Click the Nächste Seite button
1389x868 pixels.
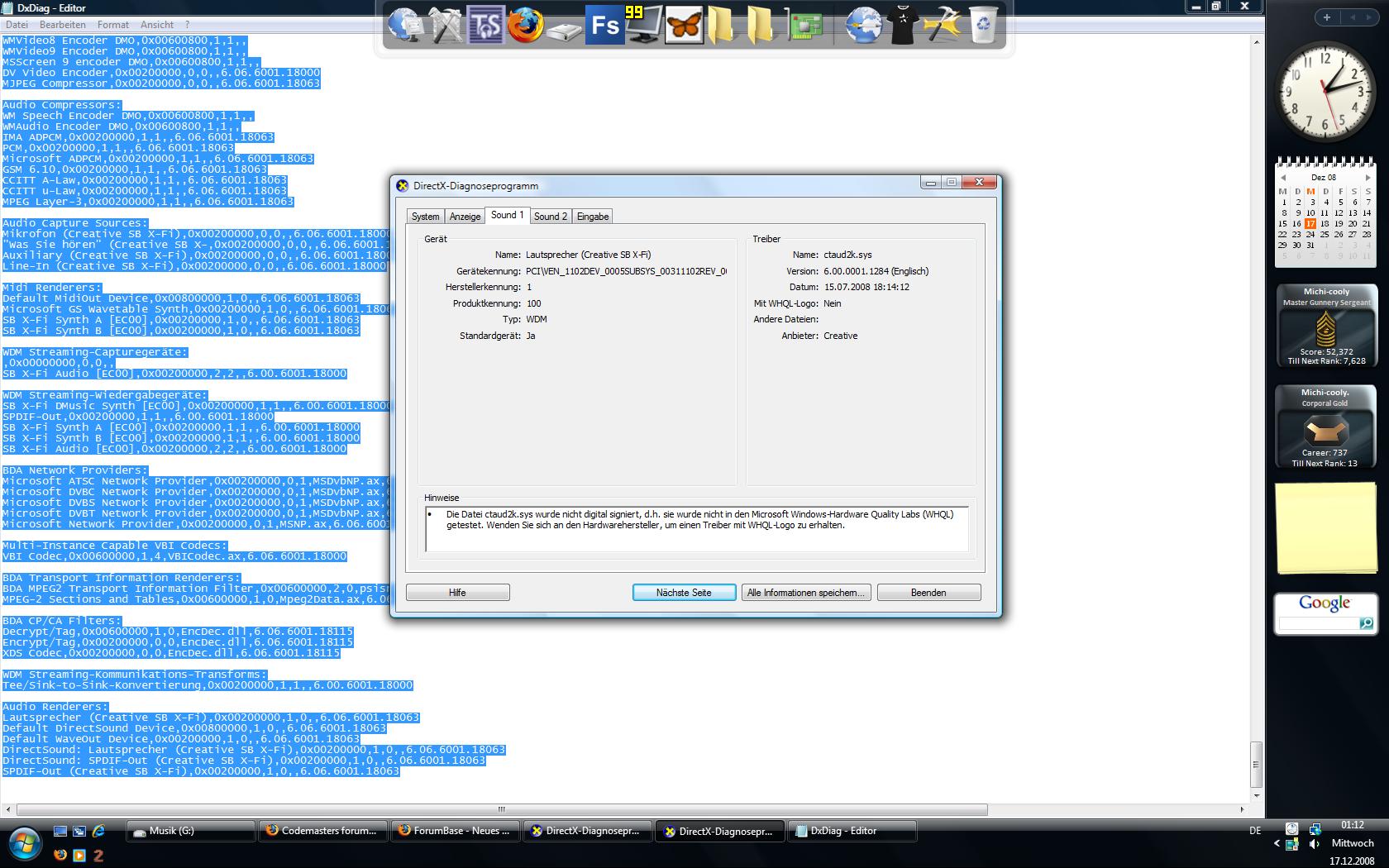click(x=684, y=593)
